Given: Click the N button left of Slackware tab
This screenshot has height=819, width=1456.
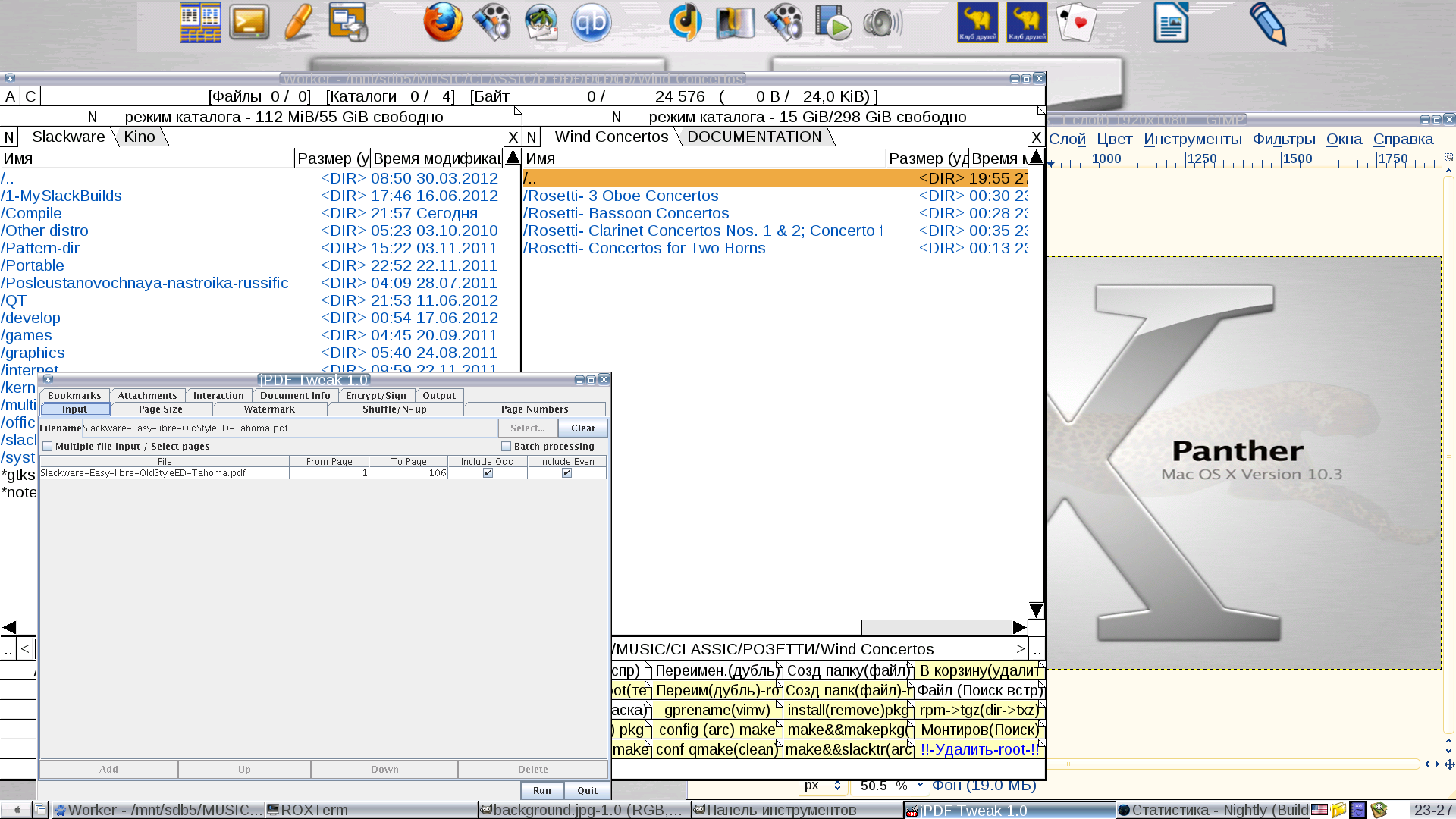Looking at the screenshot, I should pyautogui.click(x=8, y=137).
